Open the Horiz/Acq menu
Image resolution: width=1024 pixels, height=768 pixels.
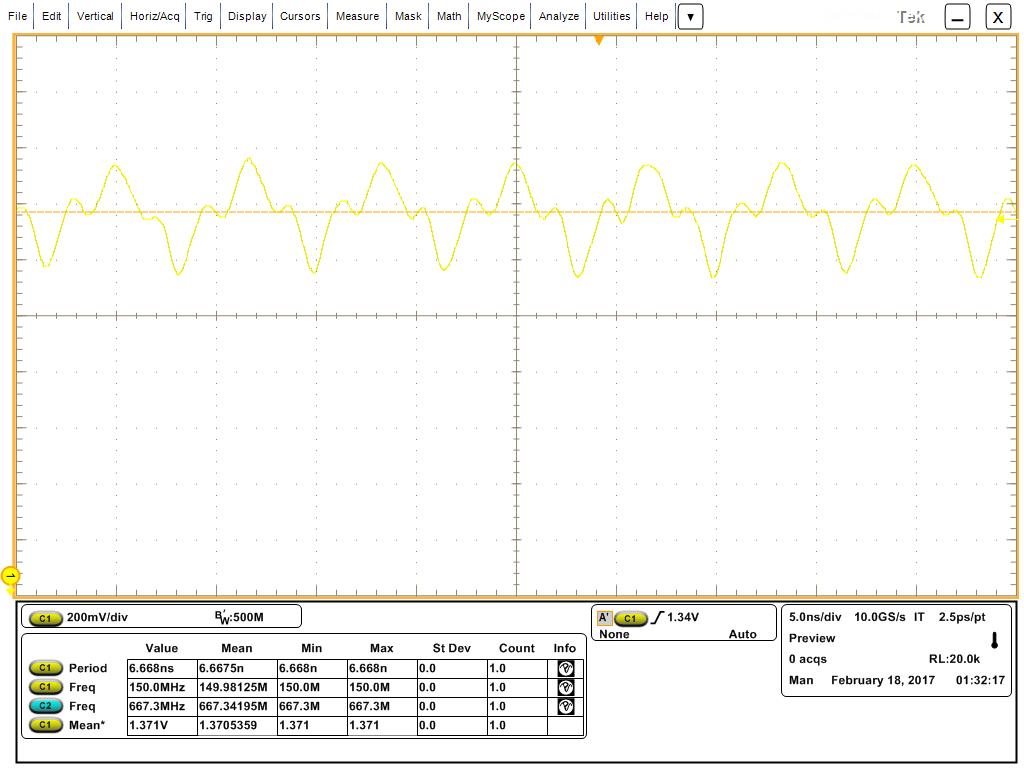[154, 16]
